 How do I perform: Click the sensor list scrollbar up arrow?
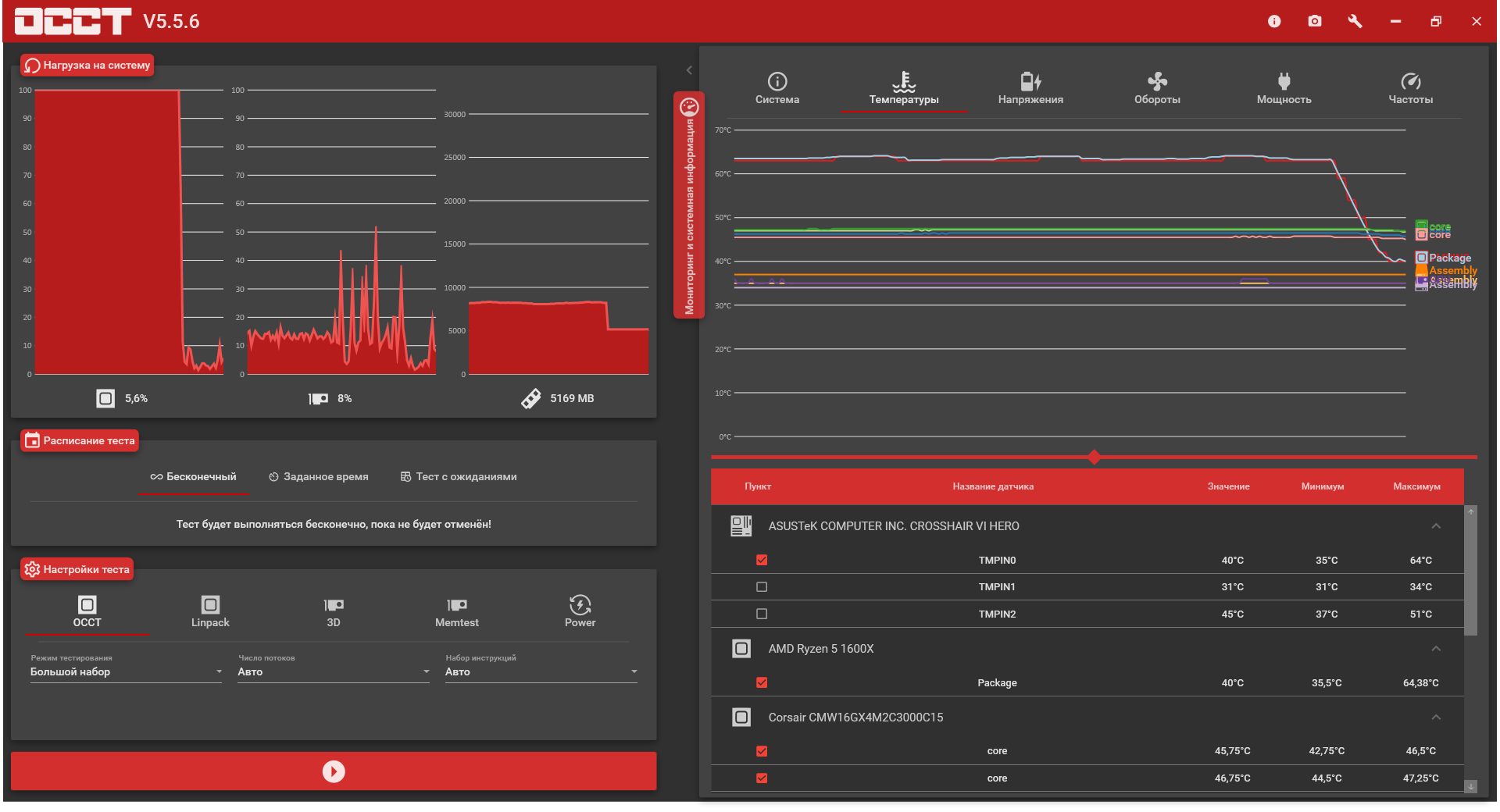[1470, 512]
